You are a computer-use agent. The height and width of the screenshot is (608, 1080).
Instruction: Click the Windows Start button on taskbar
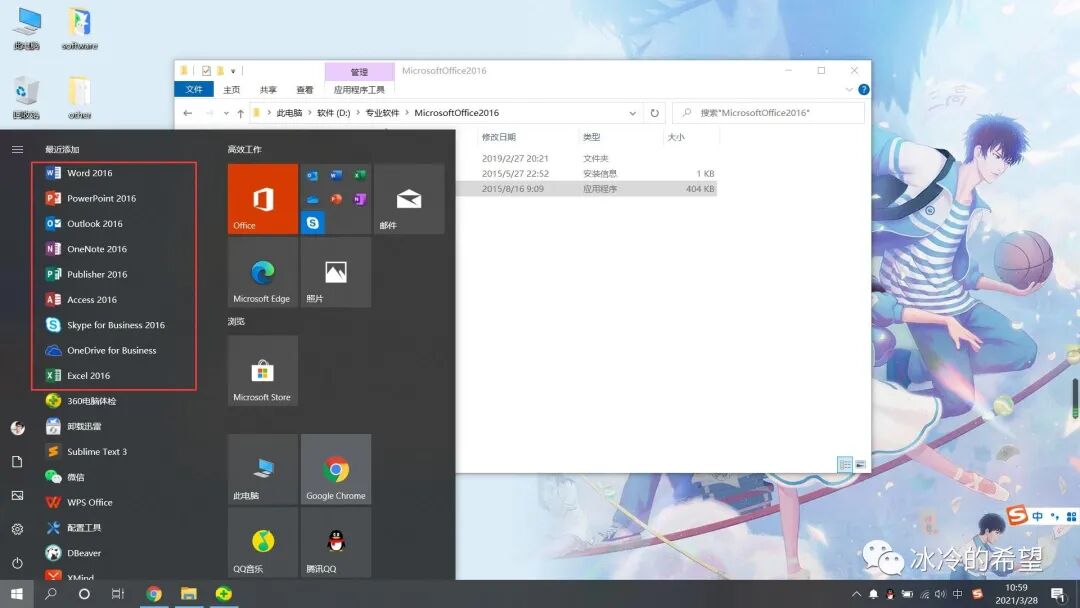point(17,594)
